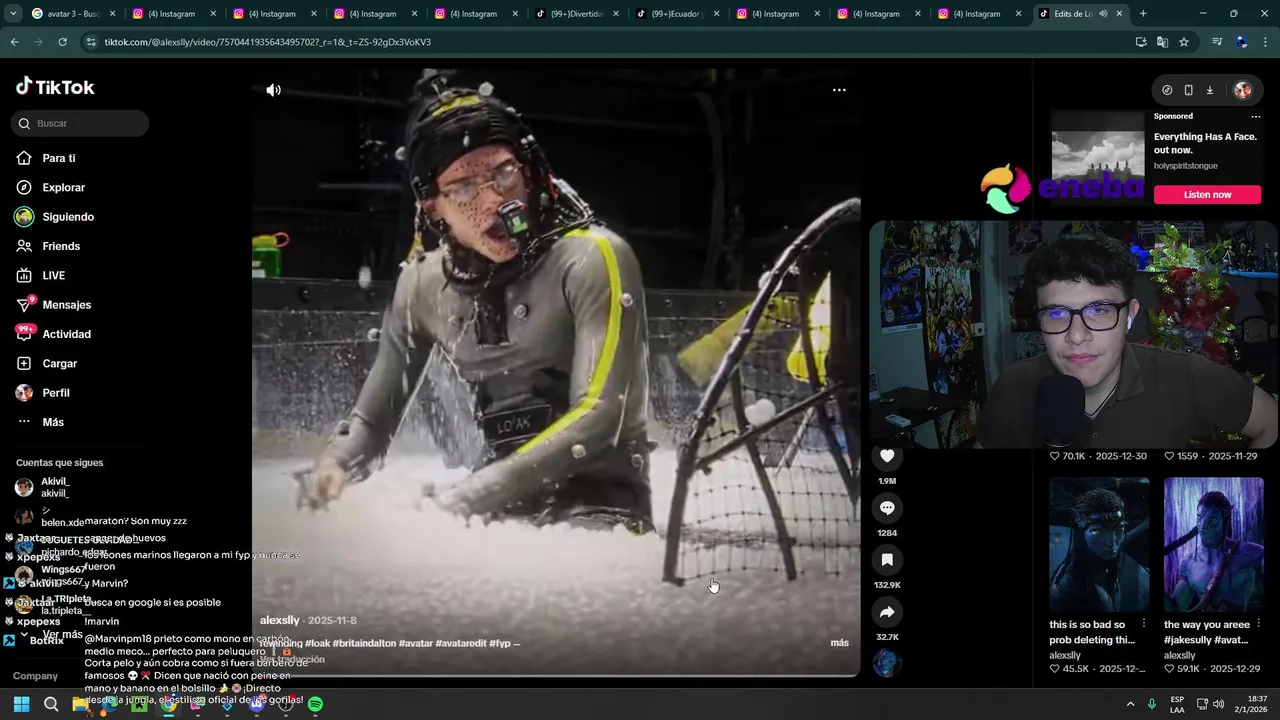Open Windows Start menu
Viewport: 1280px width, 720px height.
21,704
